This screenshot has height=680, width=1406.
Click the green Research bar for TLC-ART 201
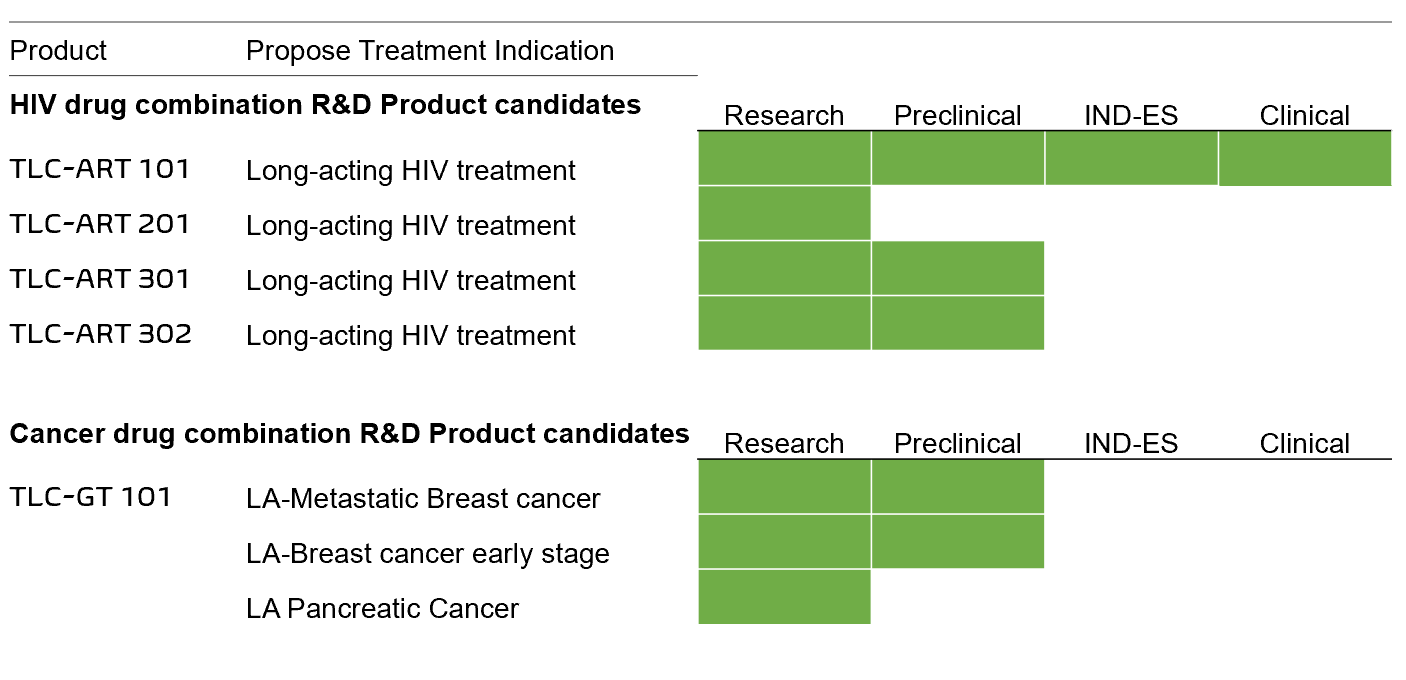point(784,214)
